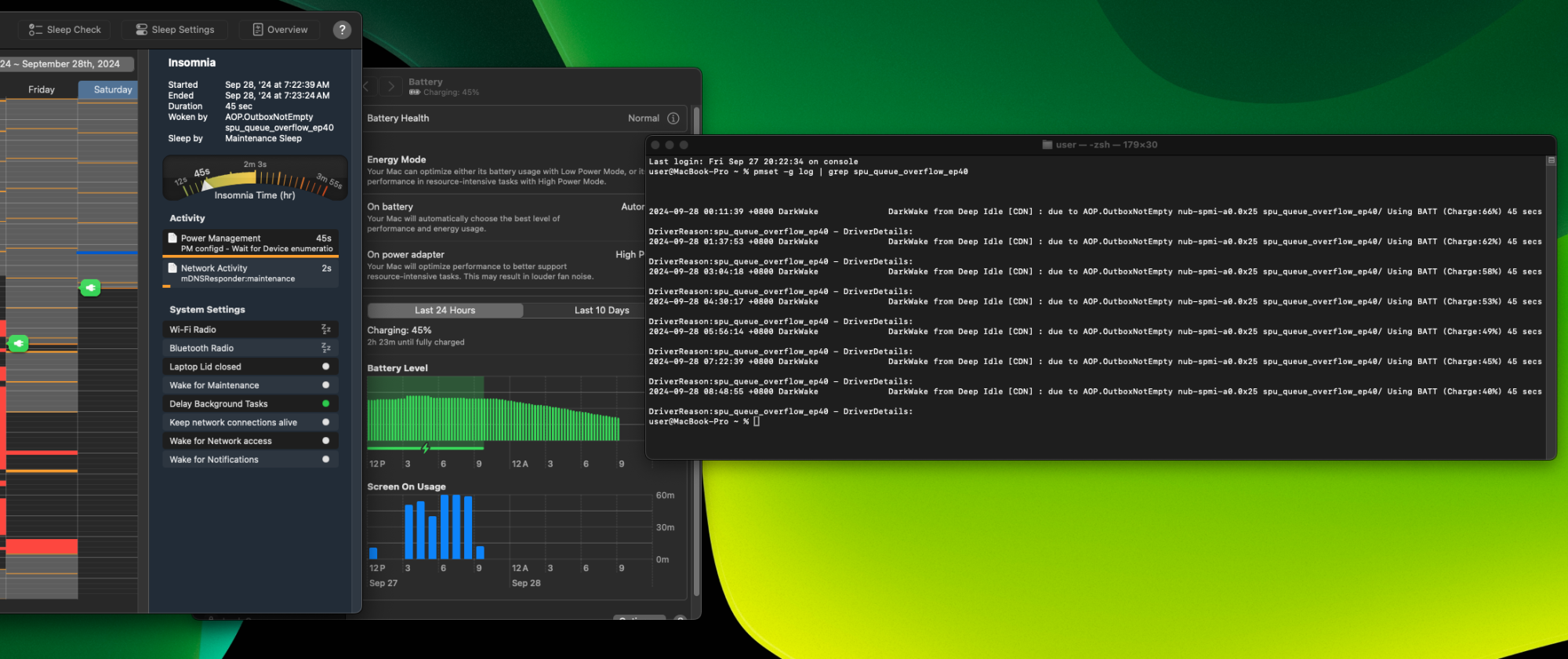The height and width of the screenshot is (659, 1568).
Task: Close the Terminal window
Action: [x=655, y=145]
